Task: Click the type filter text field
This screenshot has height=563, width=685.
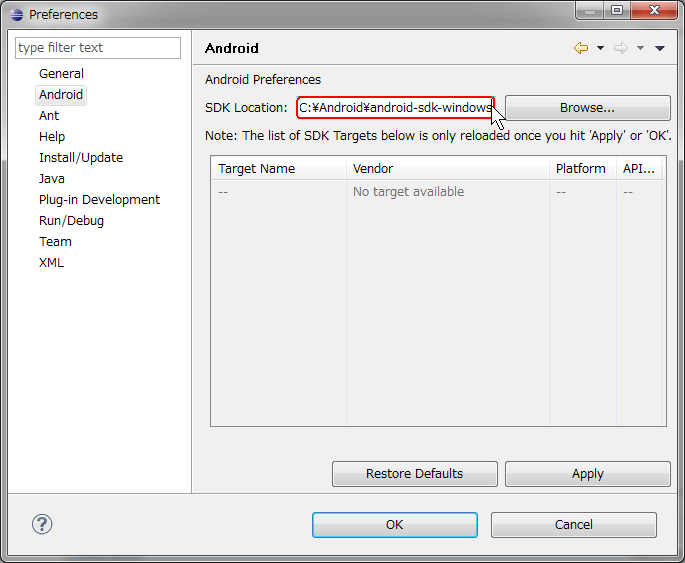Action: (x=98, y=48)
